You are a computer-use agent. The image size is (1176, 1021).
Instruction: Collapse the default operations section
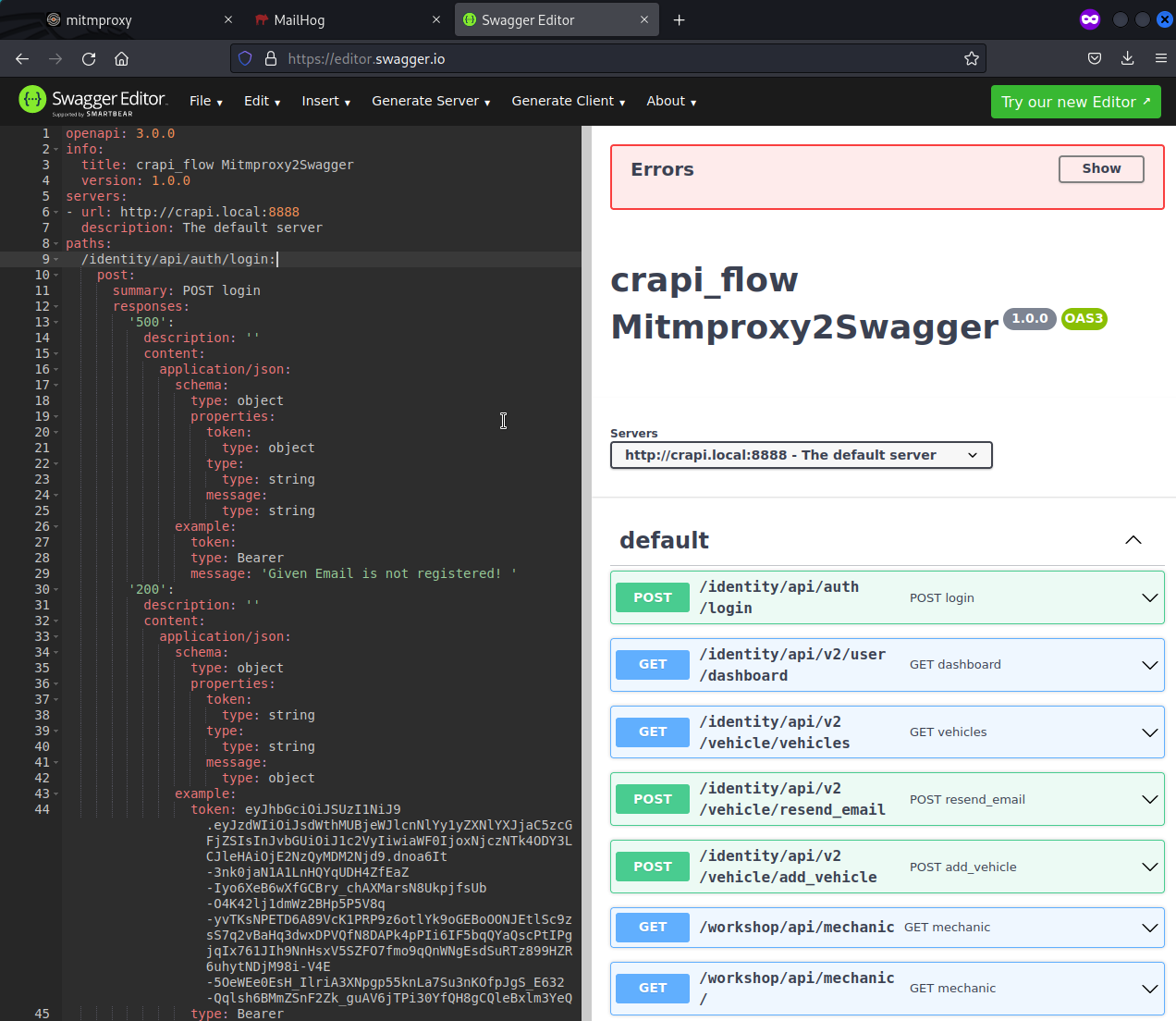[1133, 540]
